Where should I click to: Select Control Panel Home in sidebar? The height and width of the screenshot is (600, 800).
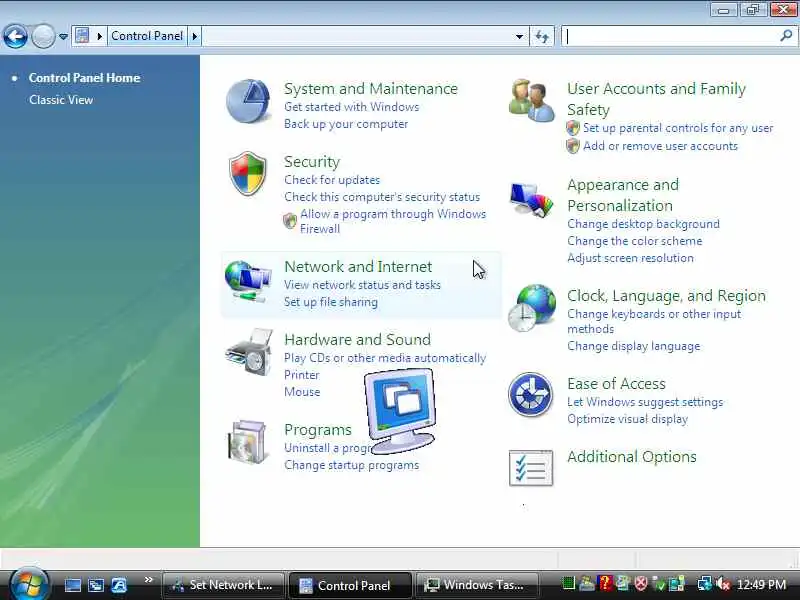pyautogui.click(x=84, y=78)
